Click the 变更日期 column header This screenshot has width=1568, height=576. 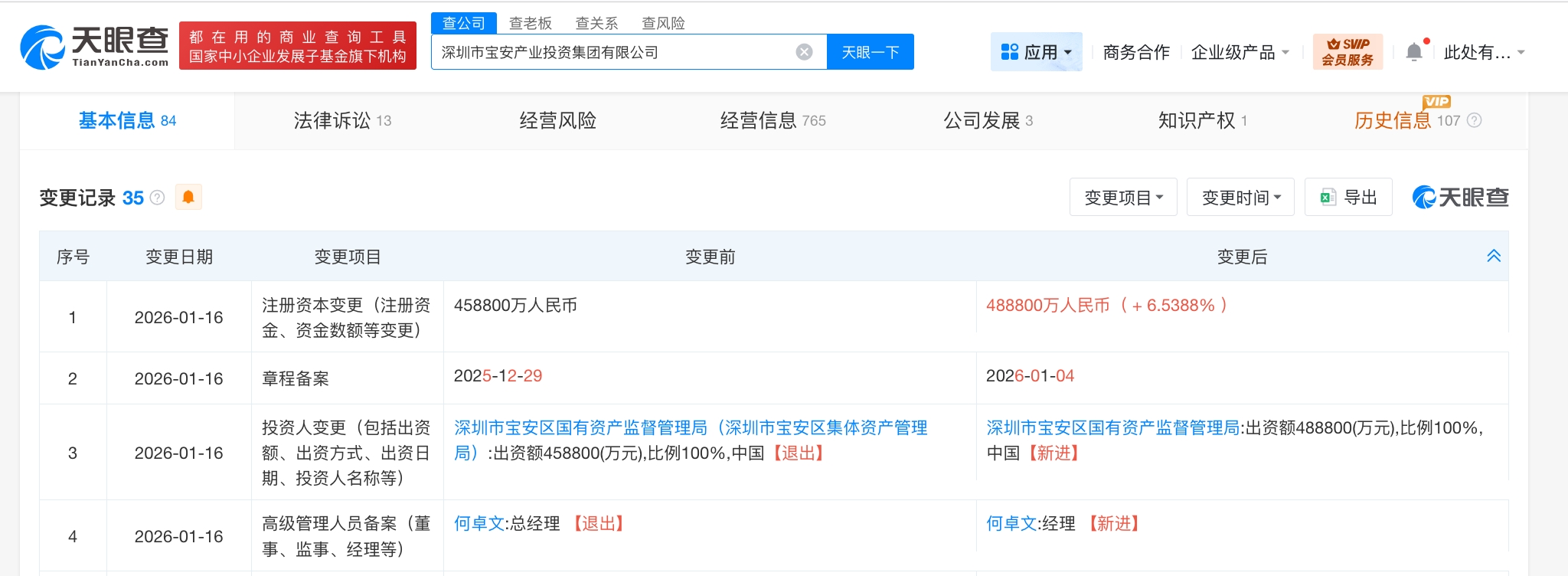point(179,257)
